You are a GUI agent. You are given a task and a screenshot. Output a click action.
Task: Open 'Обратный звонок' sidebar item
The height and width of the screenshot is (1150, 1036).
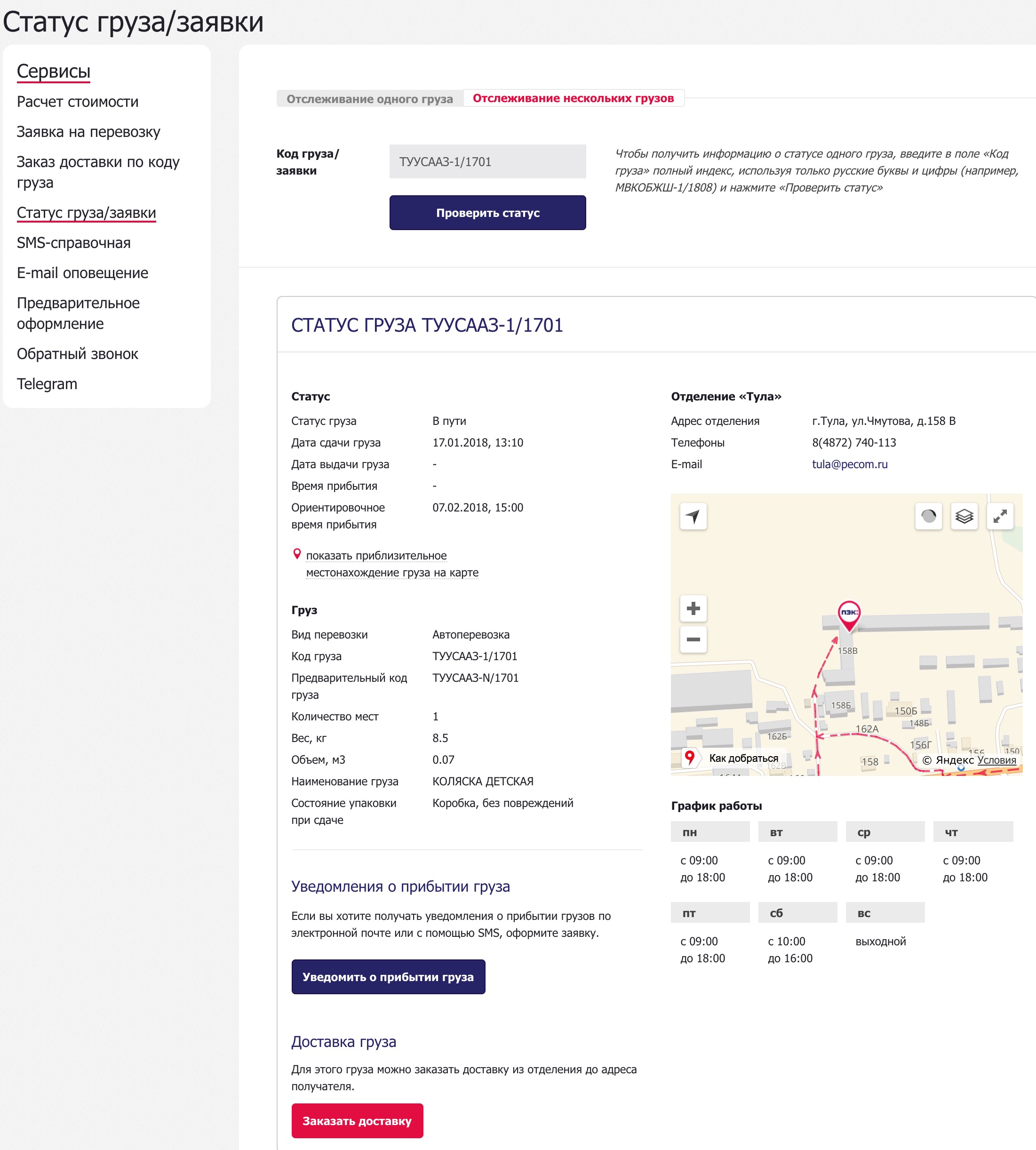point(78,354)
